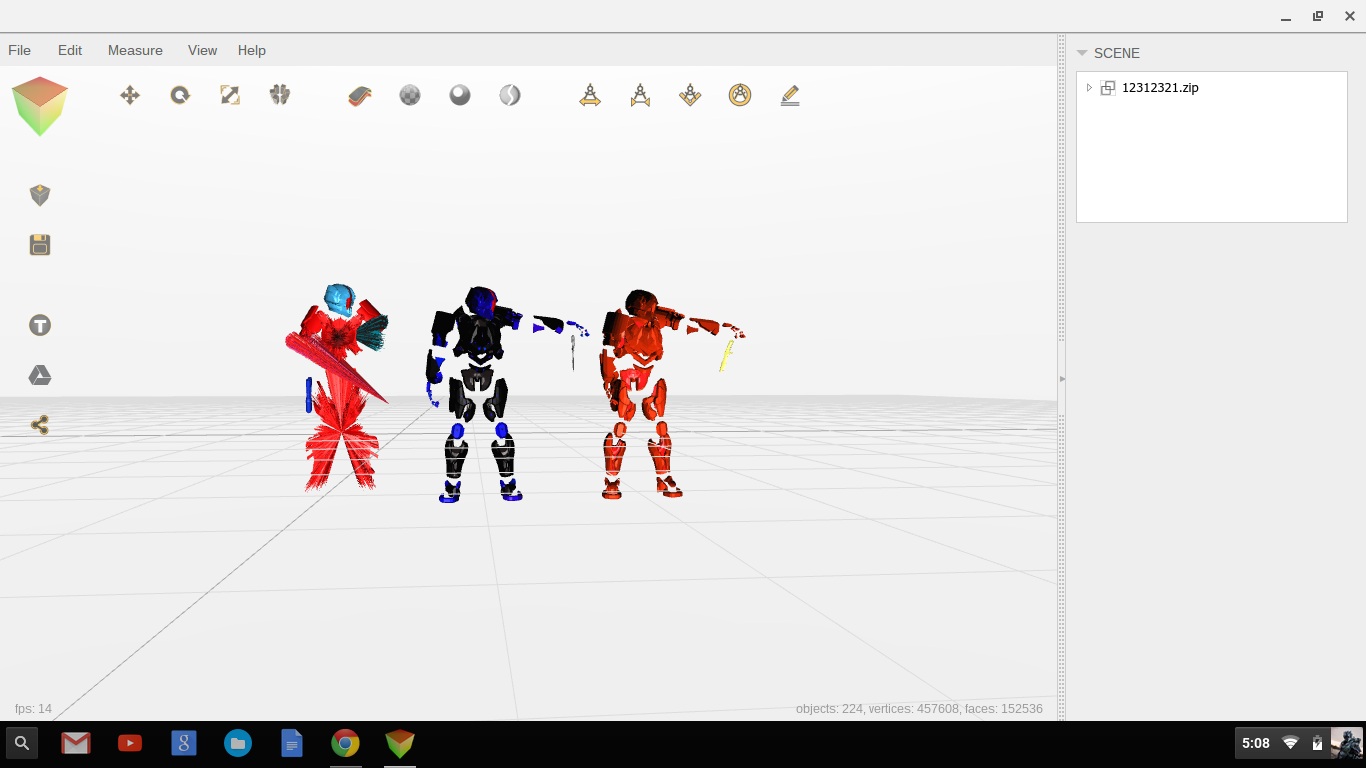1366x768 pixels.
Task: Click the Wi-Fi status icon
Action: [1291, 743]
